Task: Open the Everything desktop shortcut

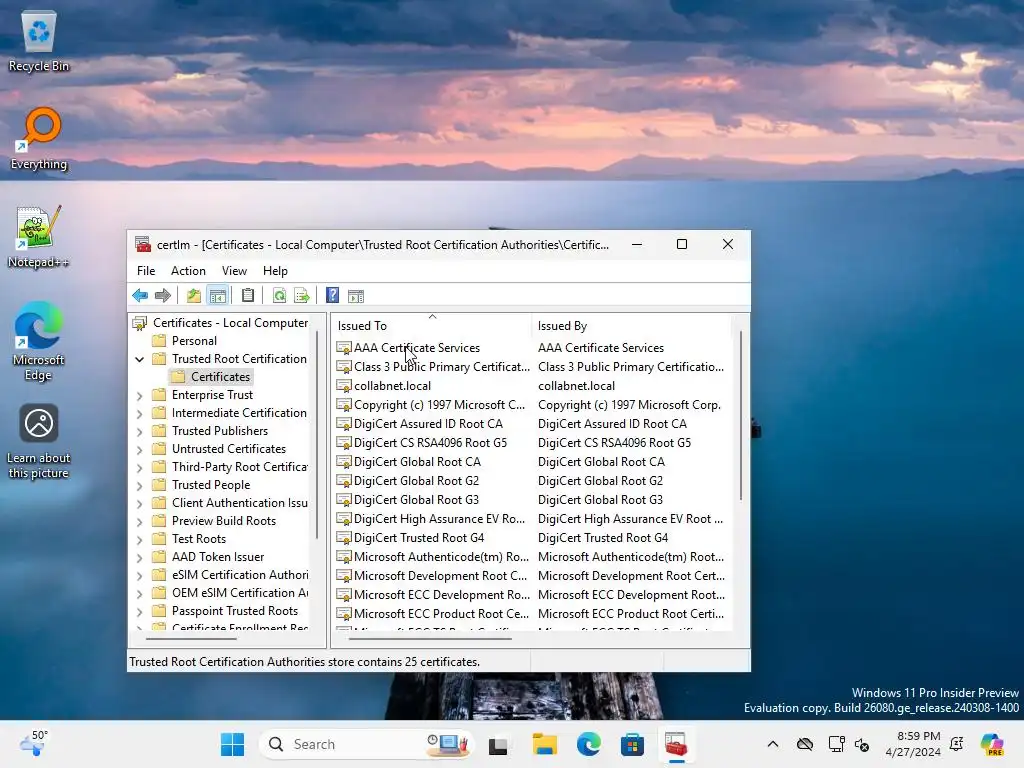Action: (39, 139)
